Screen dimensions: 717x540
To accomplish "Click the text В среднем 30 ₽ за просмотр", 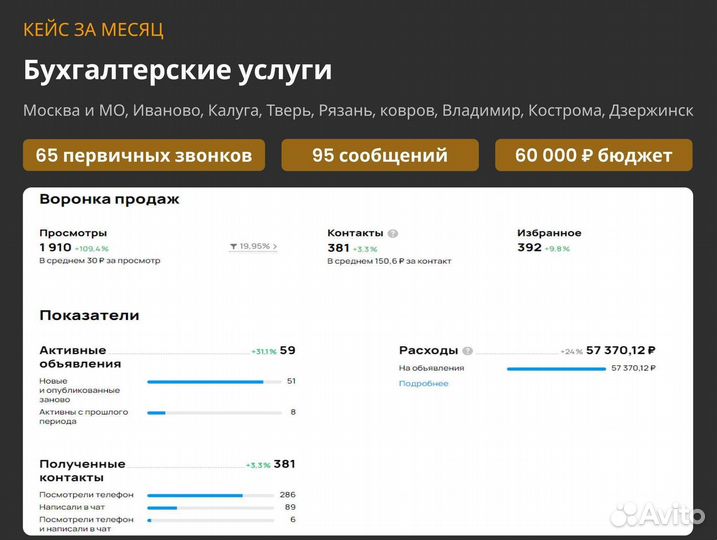I will (100, 261).
